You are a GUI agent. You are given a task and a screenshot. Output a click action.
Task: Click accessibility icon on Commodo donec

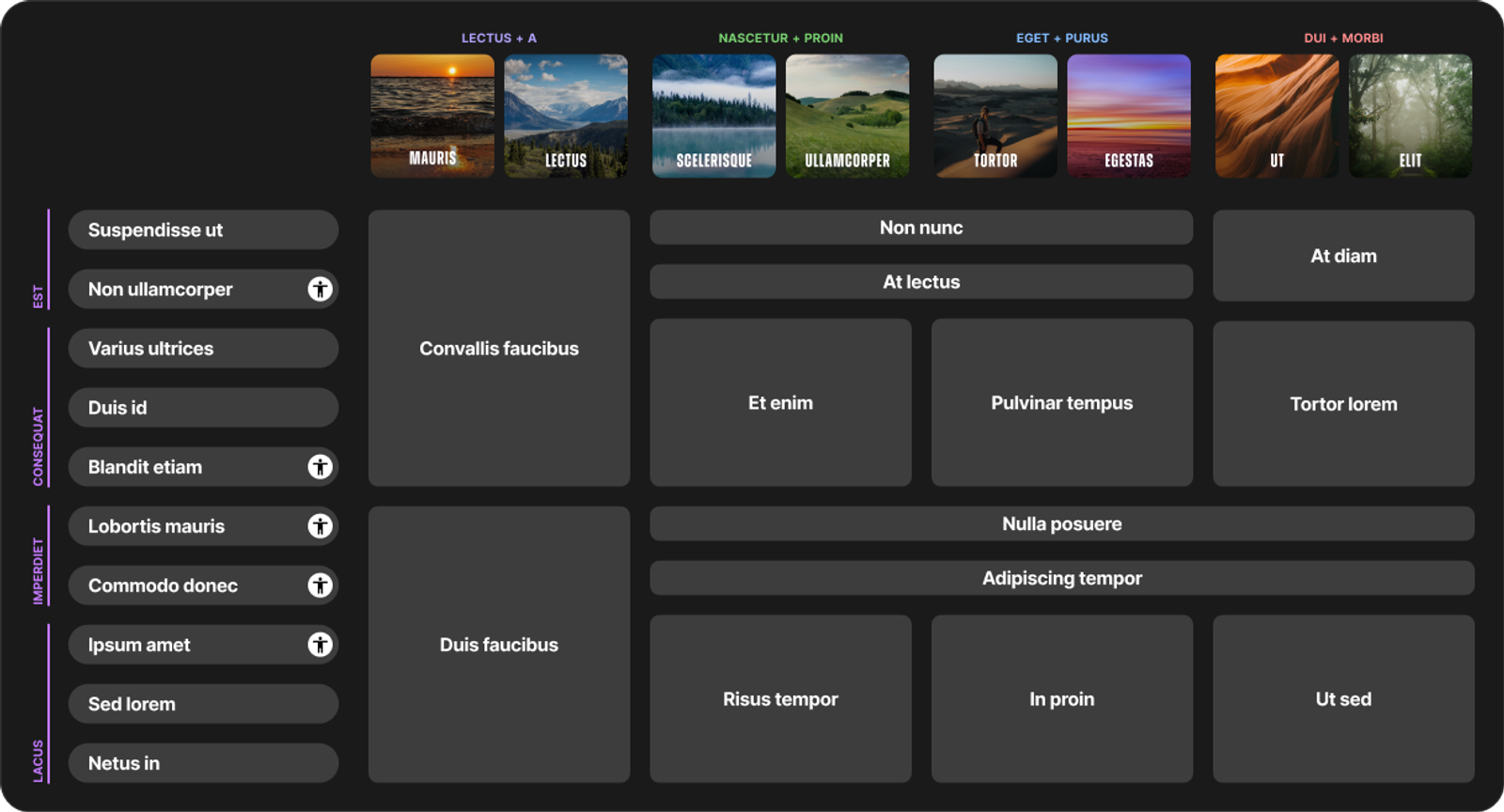321,586
